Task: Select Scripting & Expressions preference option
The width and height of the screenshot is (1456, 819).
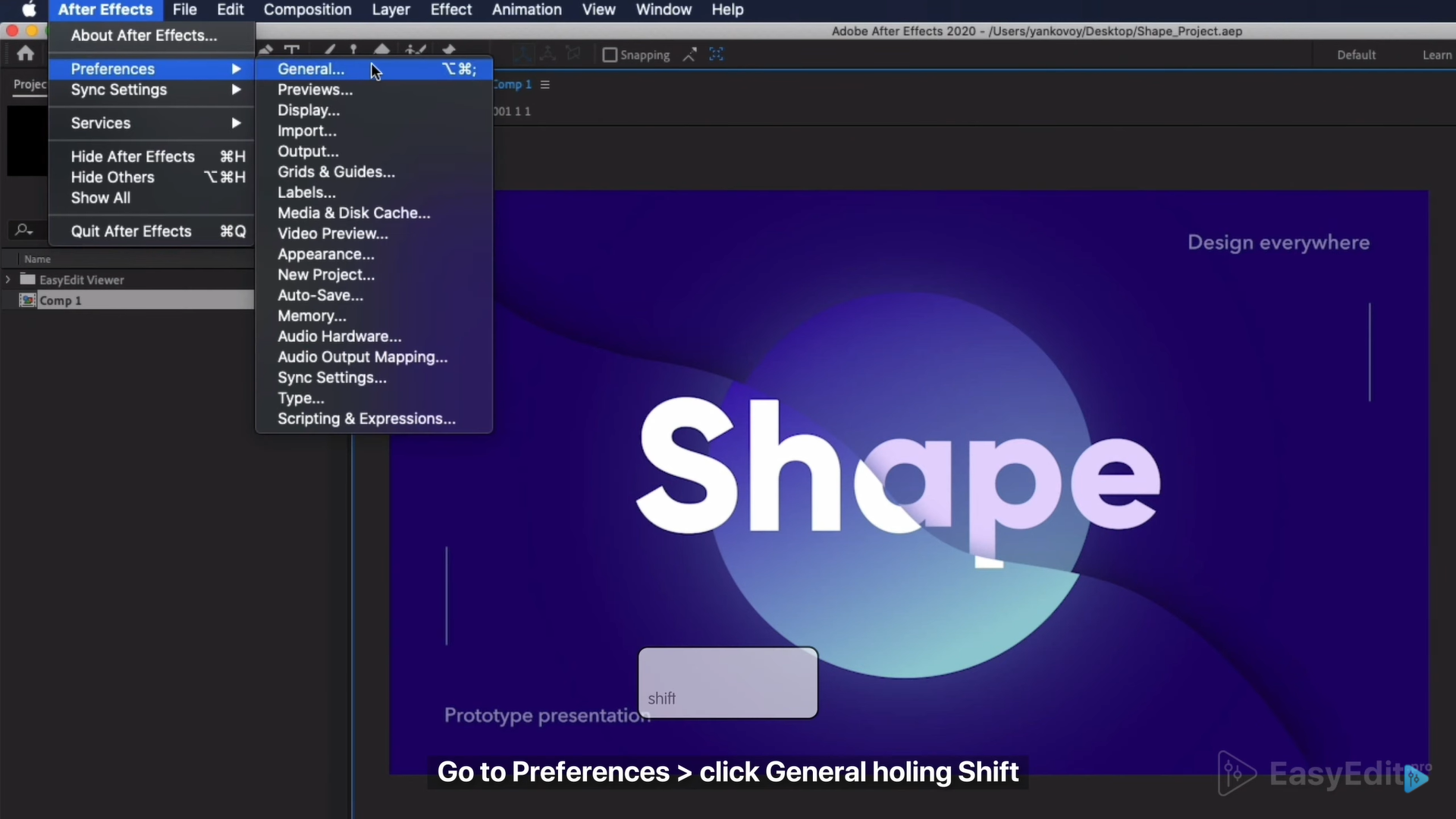Action: point(366,418)
